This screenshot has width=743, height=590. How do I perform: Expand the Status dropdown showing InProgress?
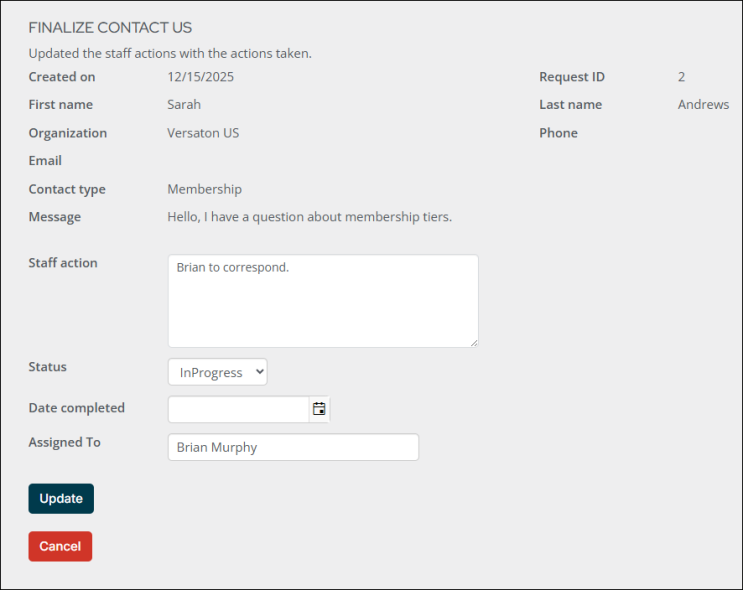tap(217, 372)
